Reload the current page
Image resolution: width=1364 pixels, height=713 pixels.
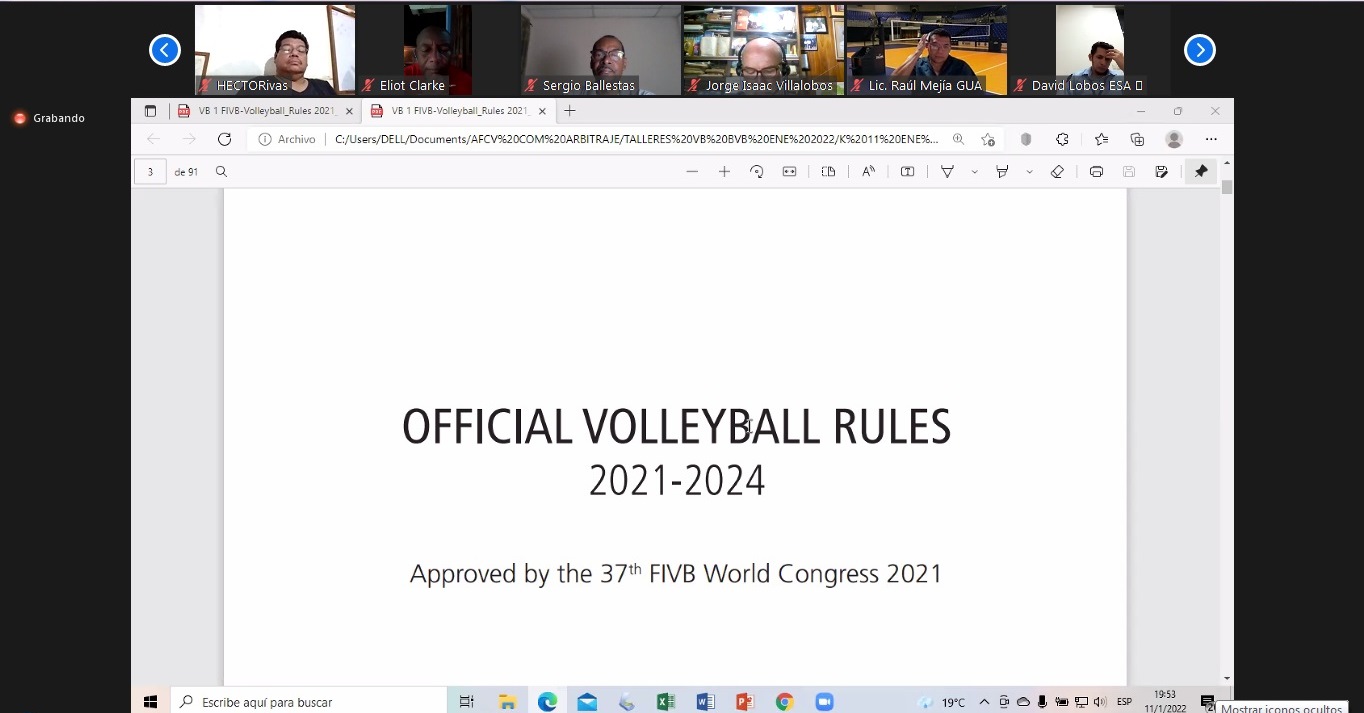coord(224,139)
